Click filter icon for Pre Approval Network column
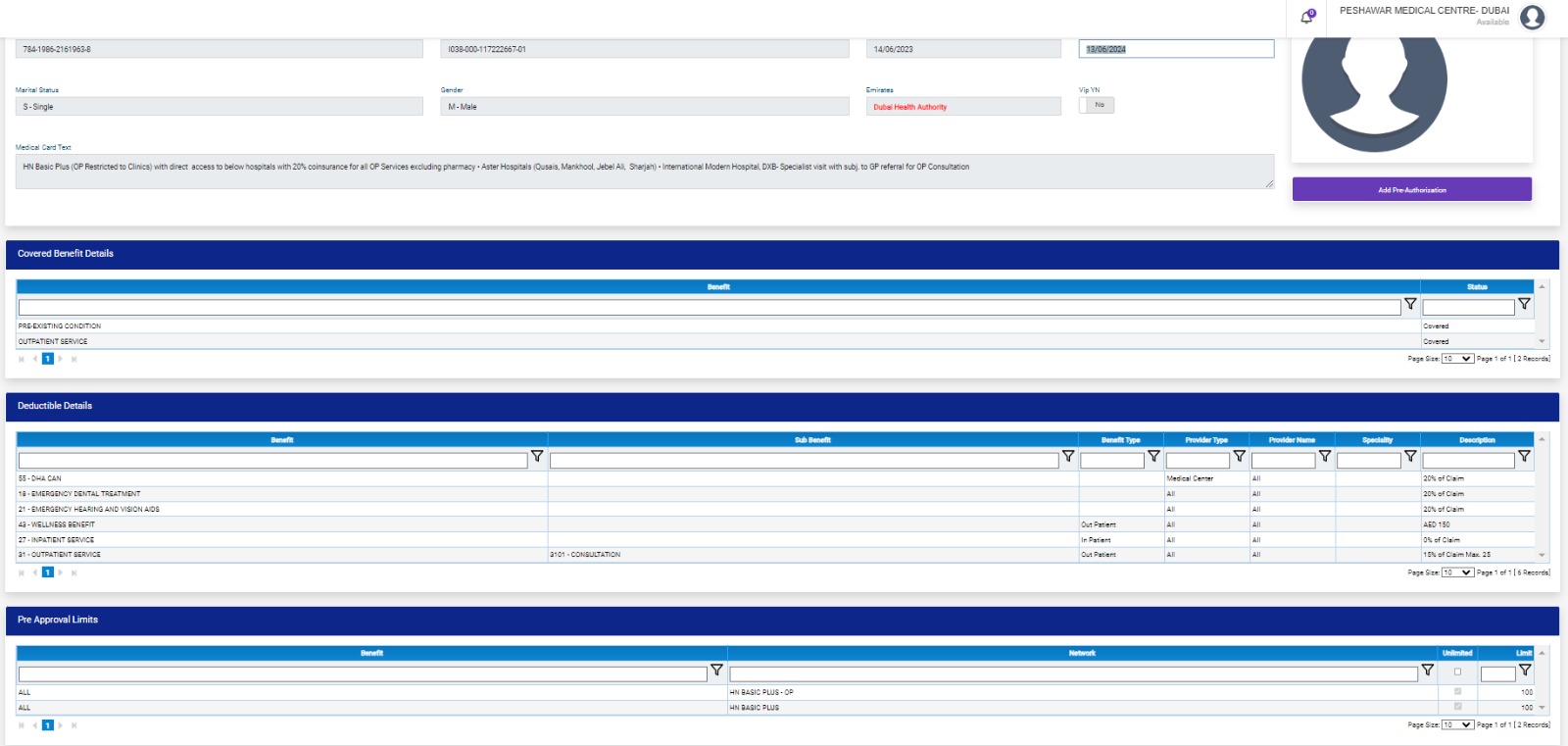Viewport: 1568px width, 746px height. (1427, 671)
